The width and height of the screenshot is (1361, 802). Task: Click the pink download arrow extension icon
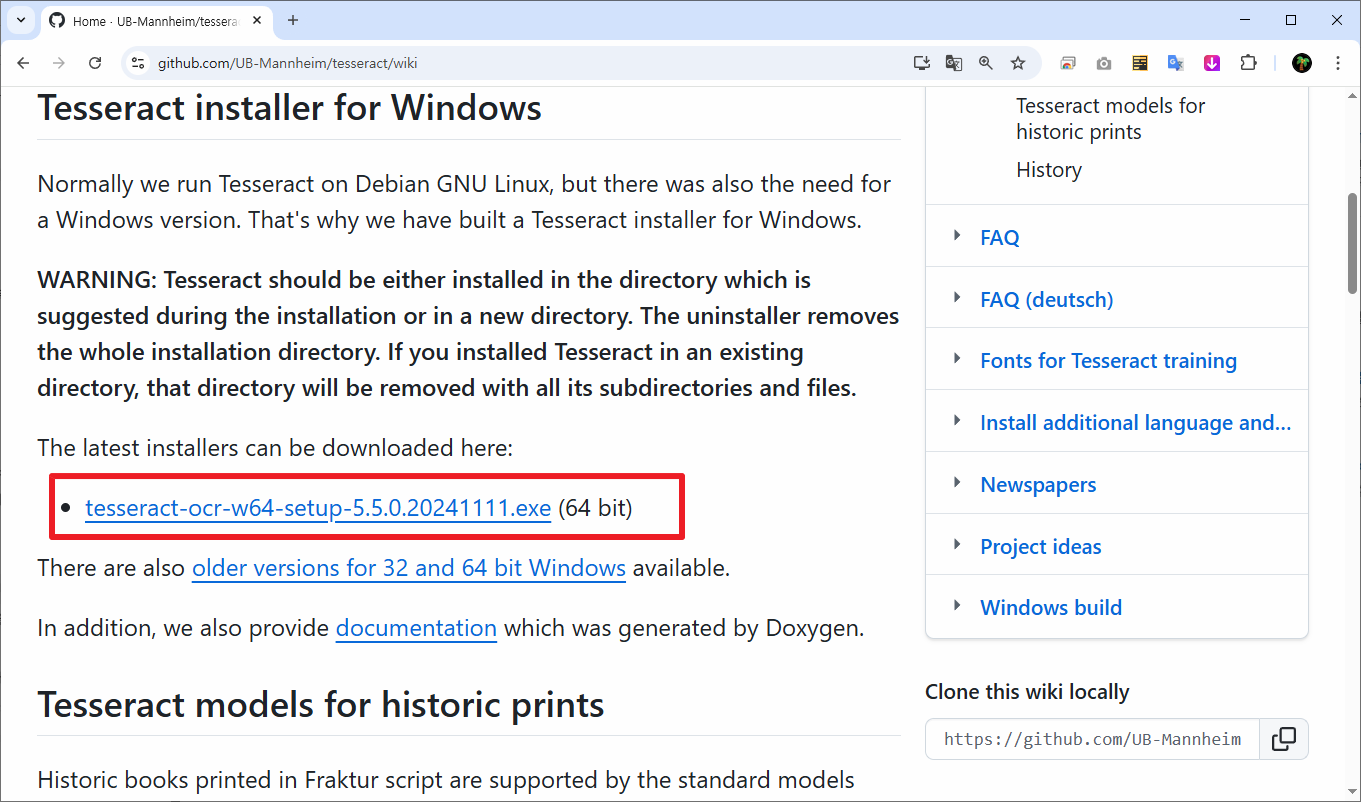coord(1212,63)
